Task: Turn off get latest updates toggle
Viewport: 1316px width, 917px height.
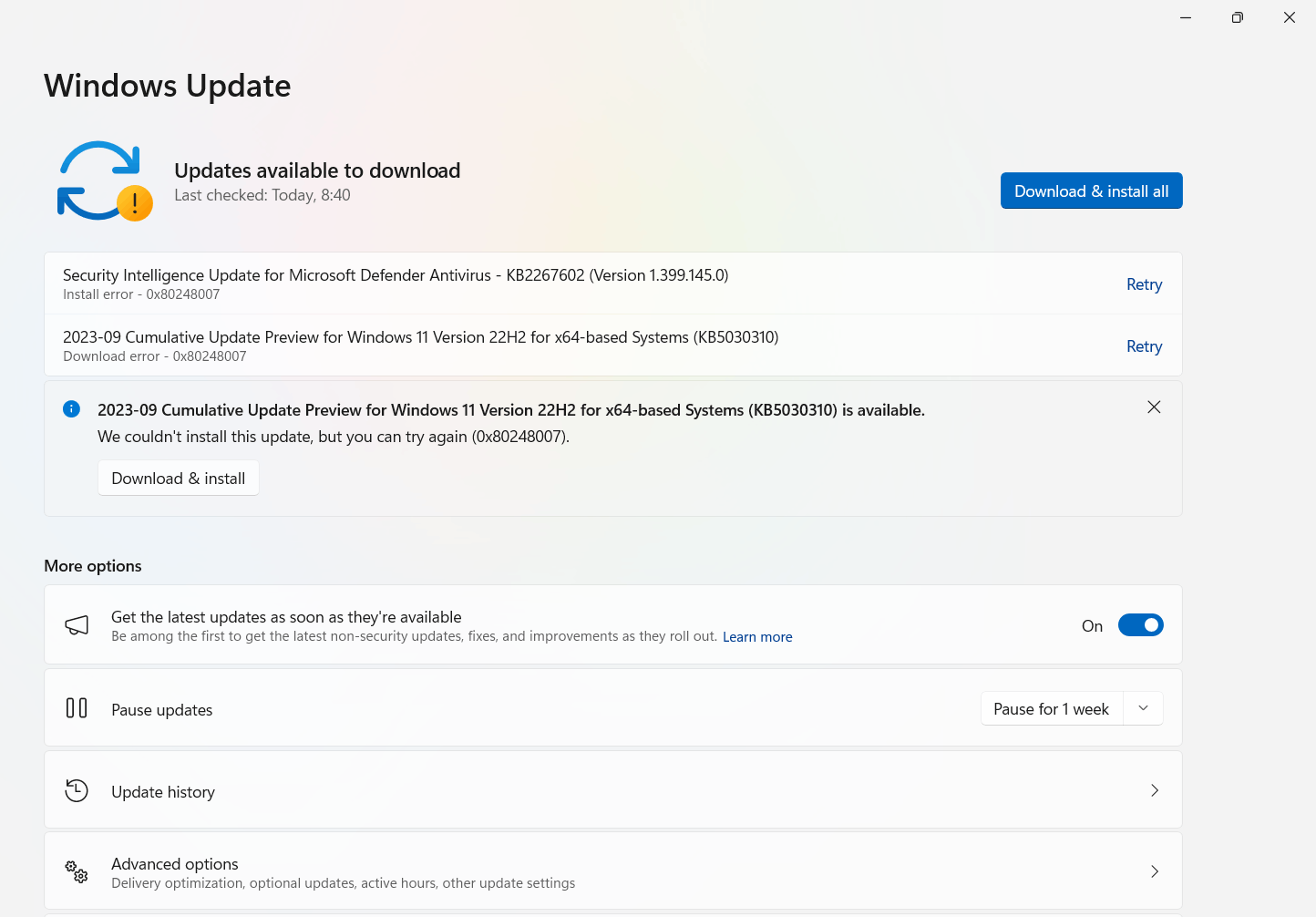Action: tap(1140, 625)
